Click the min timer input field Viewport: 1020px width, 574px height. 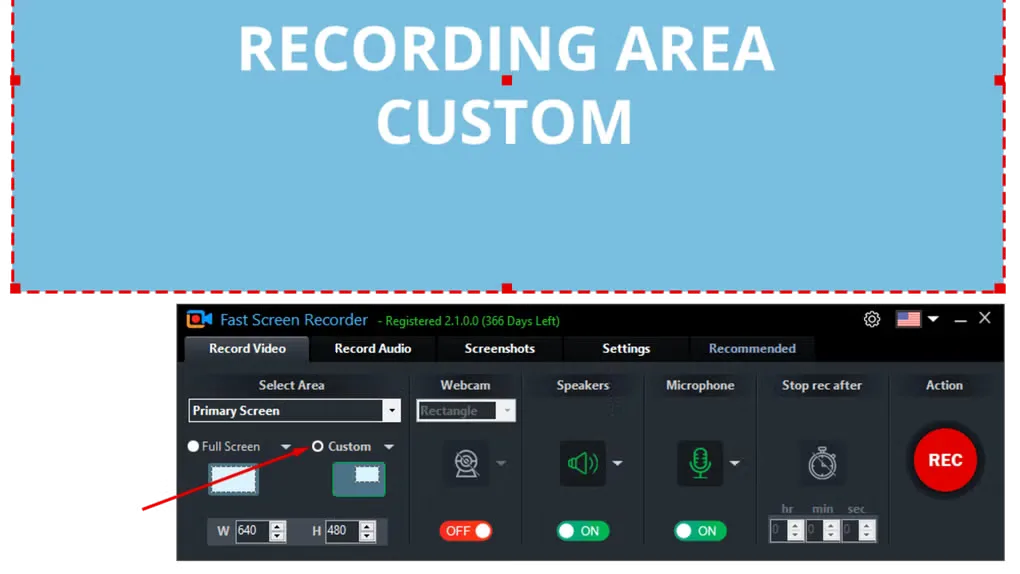pyautogui.click(x=814, y=531)
